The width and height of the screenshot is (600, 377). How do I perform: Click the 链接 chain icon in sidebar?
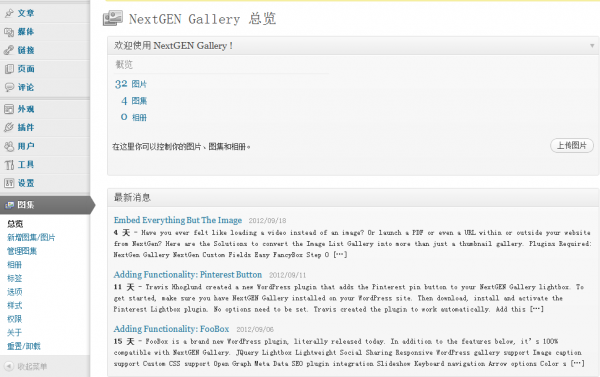(9, 50)
